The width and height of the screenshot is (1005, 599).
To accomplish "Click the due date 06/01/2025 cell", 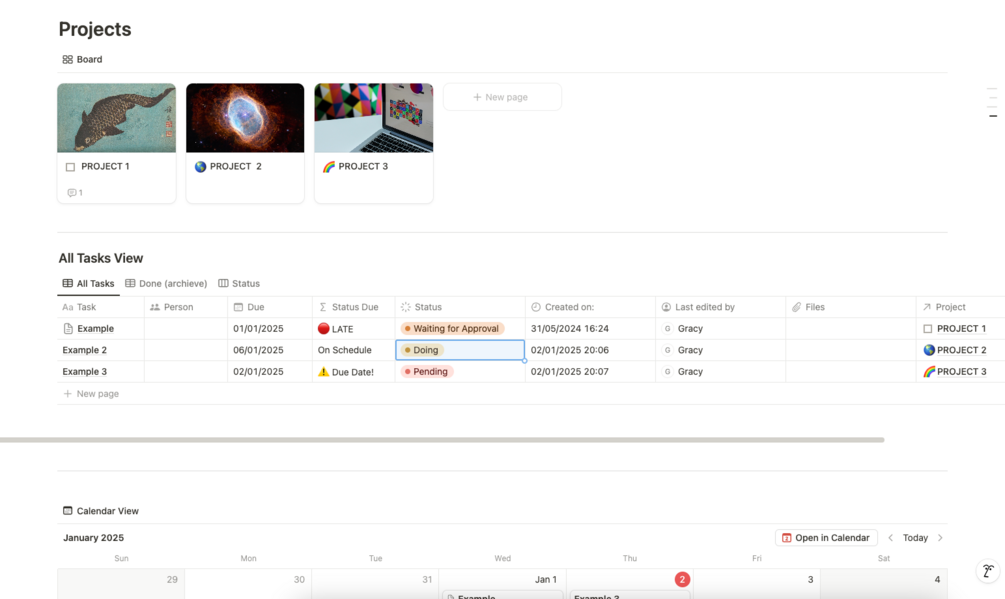I will pyautogui.click(x=270, y=350).
